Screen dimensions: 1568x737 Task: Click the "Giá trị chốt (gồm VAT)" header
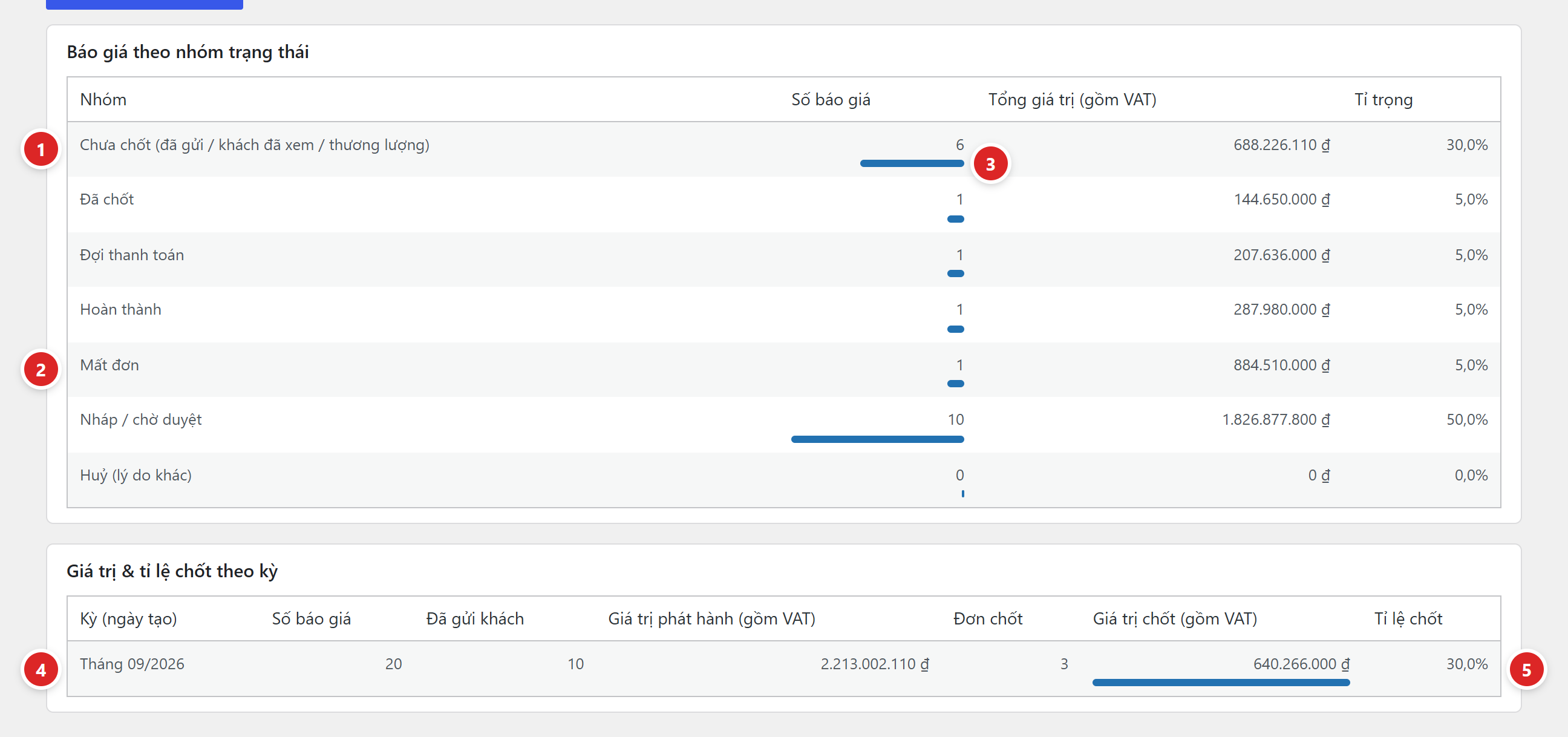coord(1175,618)
